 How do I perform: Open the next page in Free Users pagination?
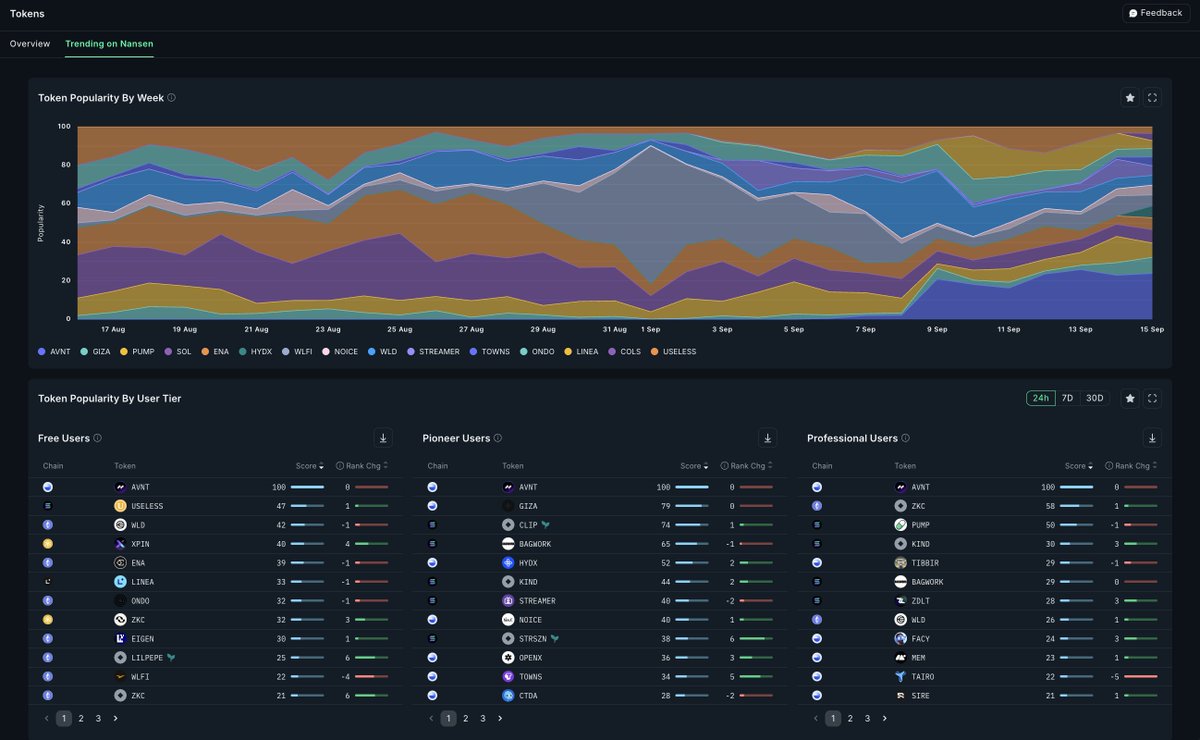click(115, 718)
